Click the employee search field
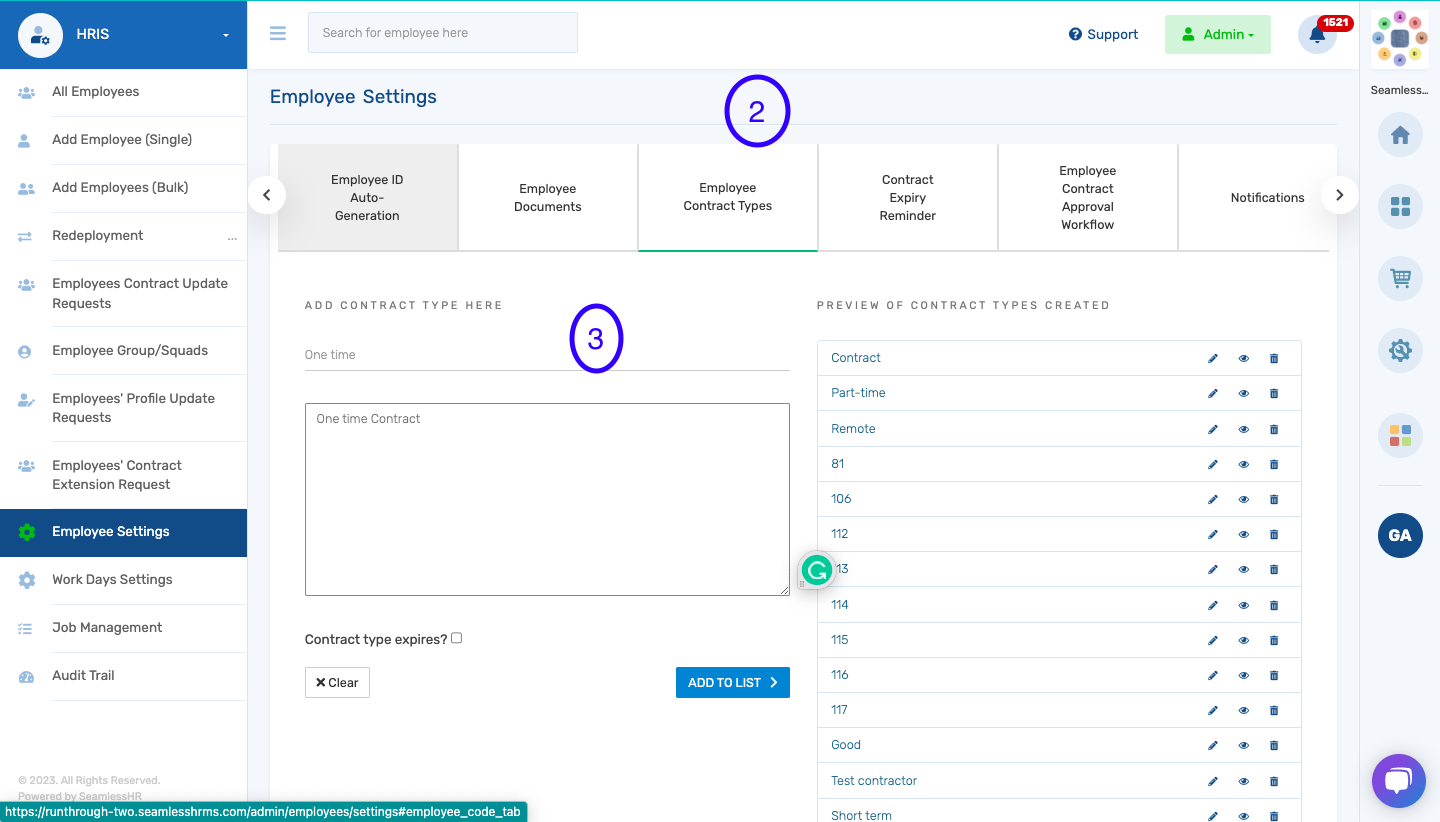The height and width of the screenshot is (822, 1440). pos(442,32)
